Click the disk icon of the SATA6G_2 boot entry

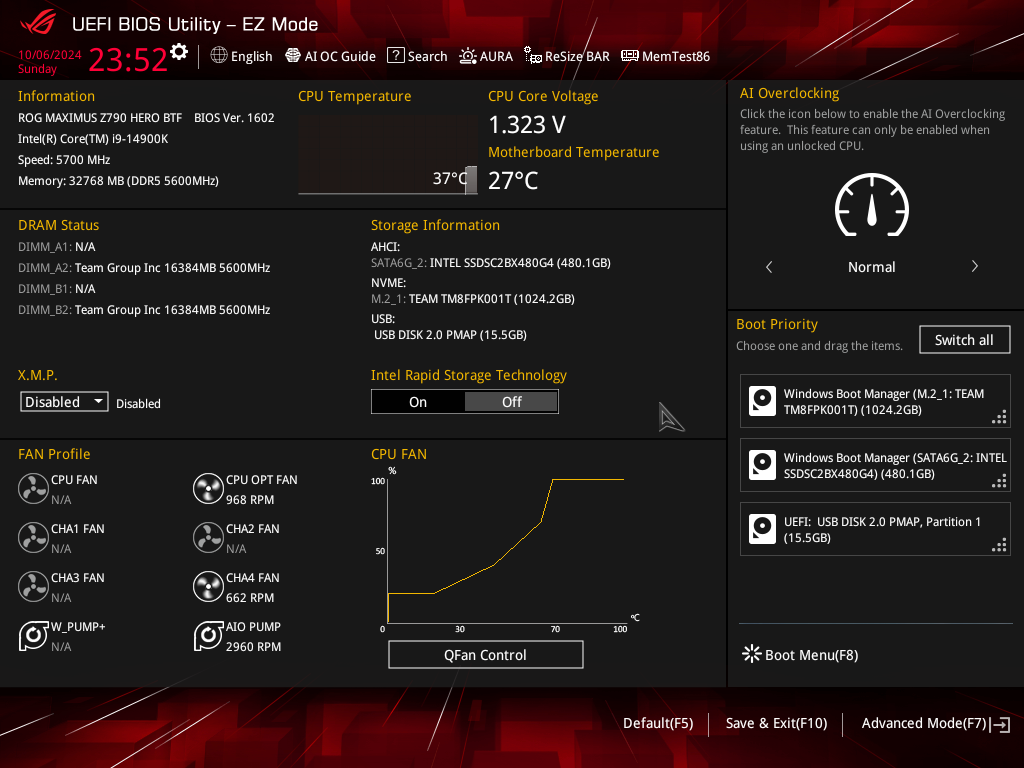pyautogui.click(x=762, y=465)
